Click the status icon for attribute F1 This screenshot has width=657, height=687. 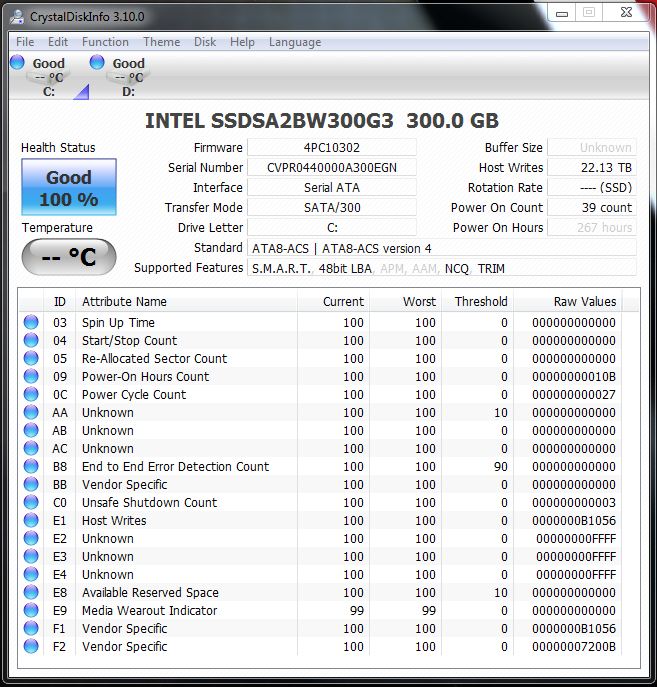(31, 628)
